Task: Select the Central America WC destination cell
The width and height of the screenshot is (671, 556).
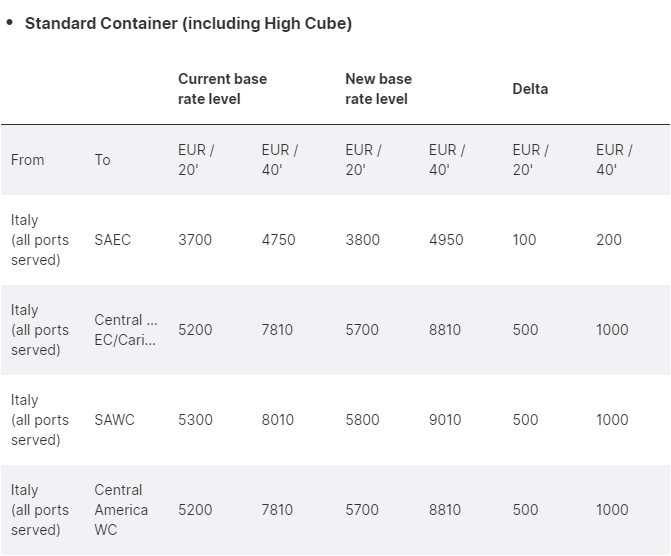Action: 121,510
